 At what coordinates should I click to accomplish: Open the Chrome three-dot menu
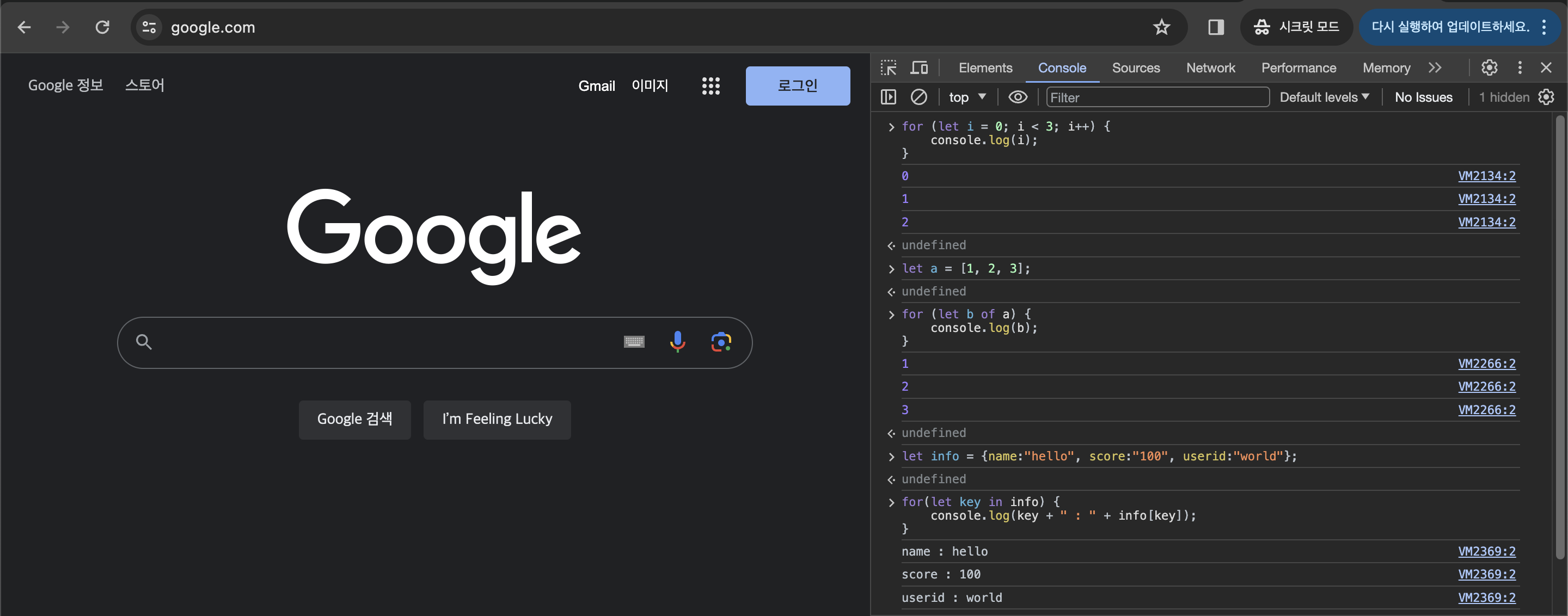click(x=1544, y=27)
